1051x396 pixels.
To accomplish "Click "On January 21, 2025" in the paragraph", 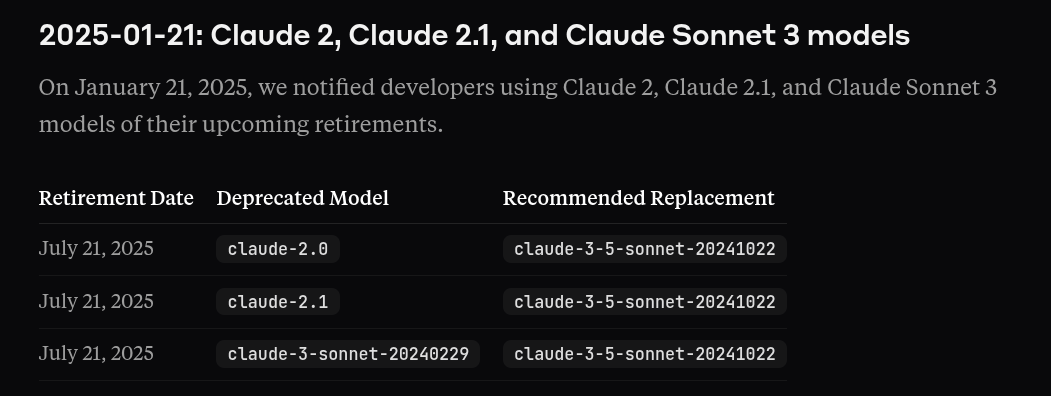I will tap(145, 88).
